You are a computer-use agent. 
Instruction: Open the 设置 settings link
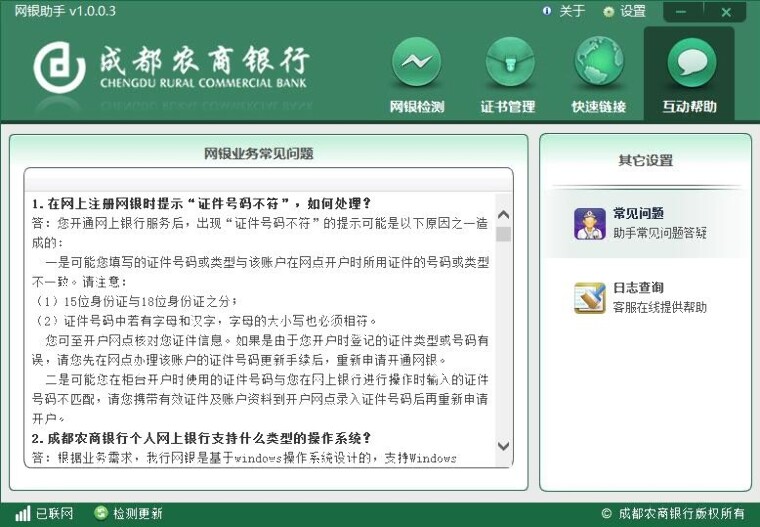[633, 11]
